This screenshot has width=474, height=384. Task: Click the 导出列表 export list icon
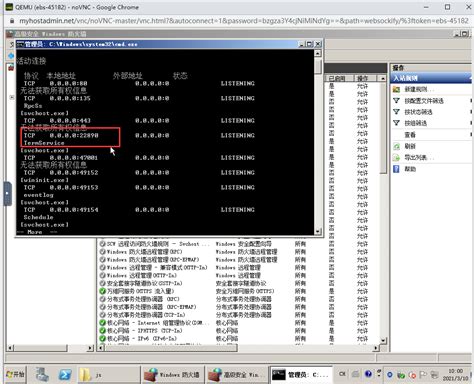point(396,158)
